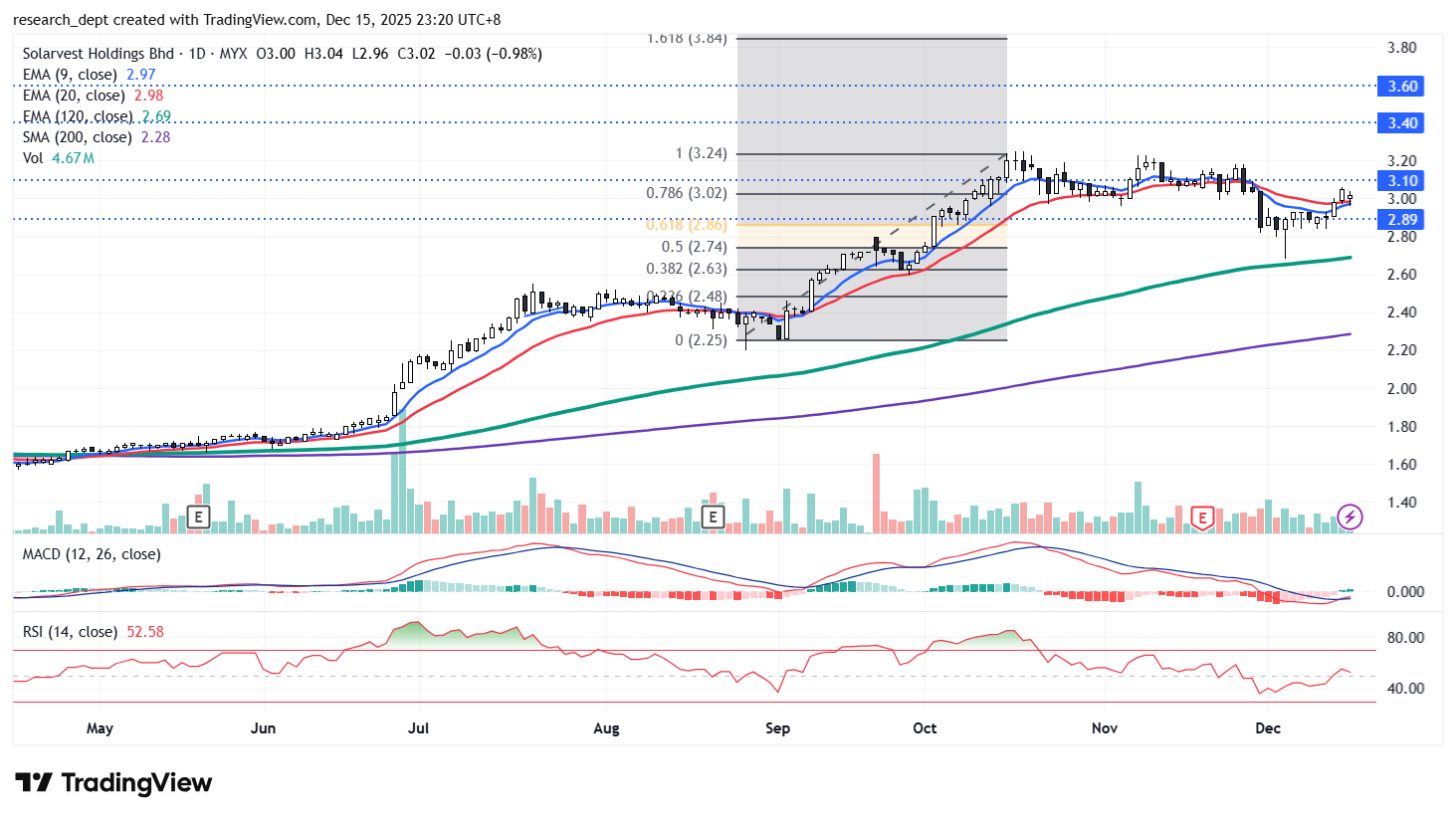Click the Fibonacci 1 (3.24) level label

(x=701, y=154)
